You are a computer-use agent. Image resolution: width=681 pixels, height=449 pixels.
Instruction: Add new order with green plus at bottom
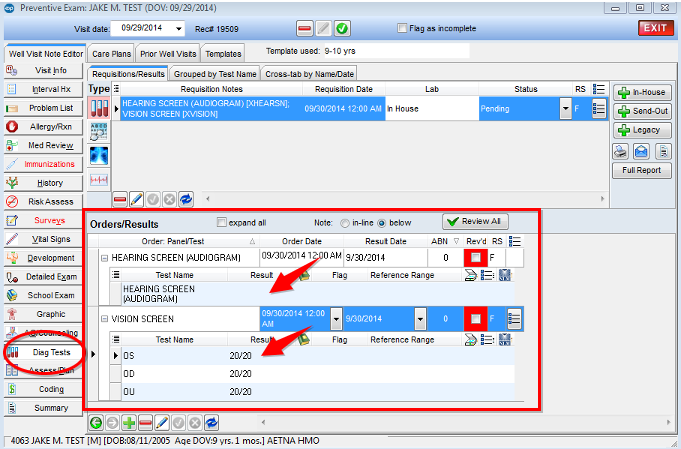click(129, 423)
